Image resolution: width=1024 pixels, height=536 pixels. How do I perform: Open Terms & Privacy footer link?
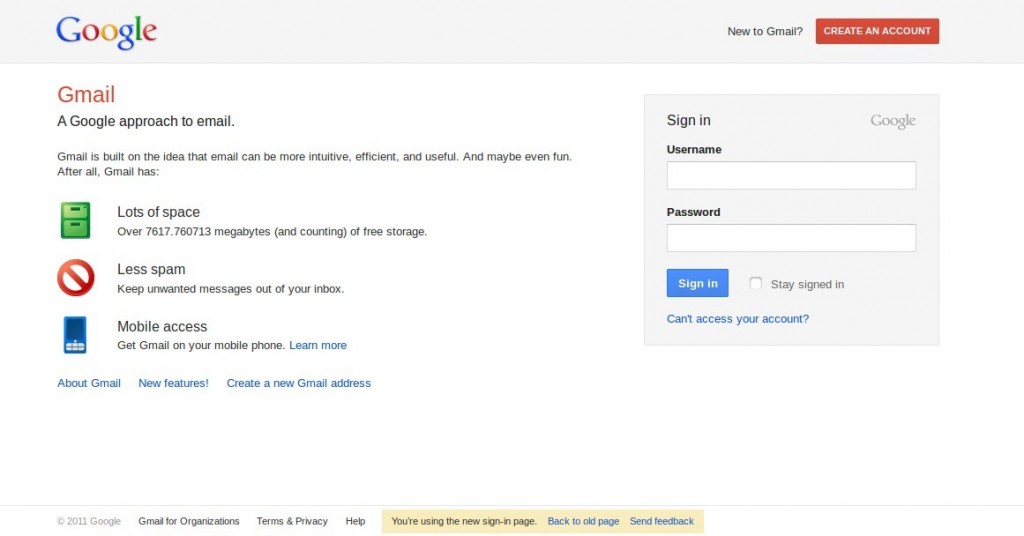pyautogui.click(x=292, y=521)
